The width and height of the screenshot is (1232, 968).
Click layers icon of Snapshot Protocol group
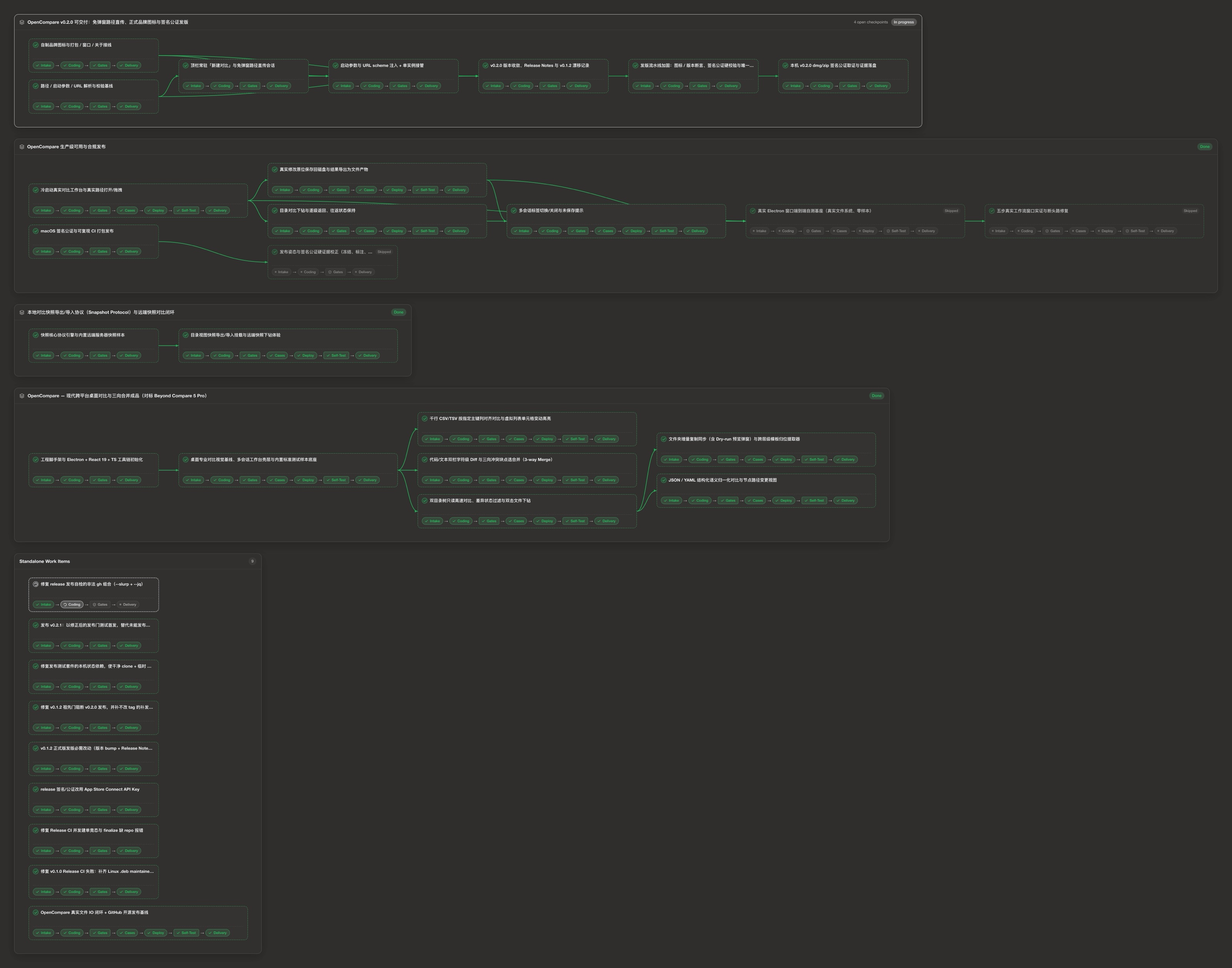coord(22,312)
